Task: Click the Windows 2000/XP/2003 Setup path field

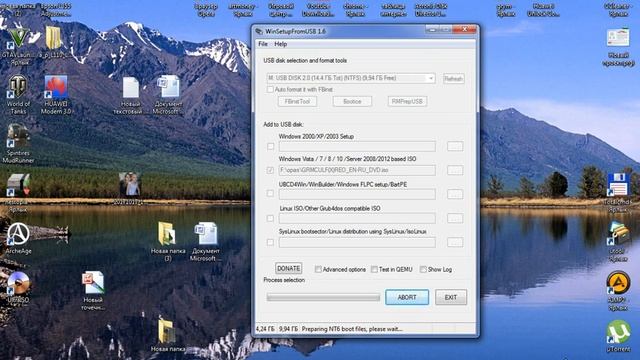Action: 357,146
